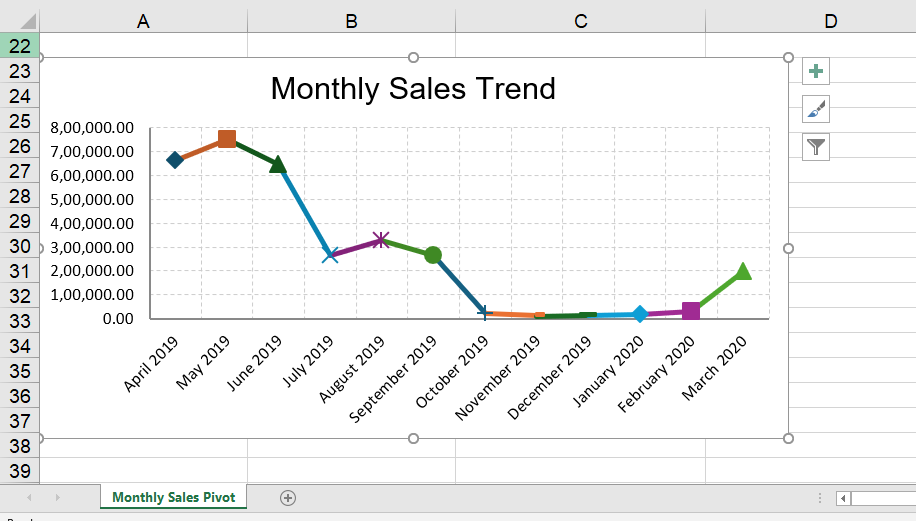Select column A header
Image resolution: width=916 pixels, height=521 pixels.
[143, 22]
